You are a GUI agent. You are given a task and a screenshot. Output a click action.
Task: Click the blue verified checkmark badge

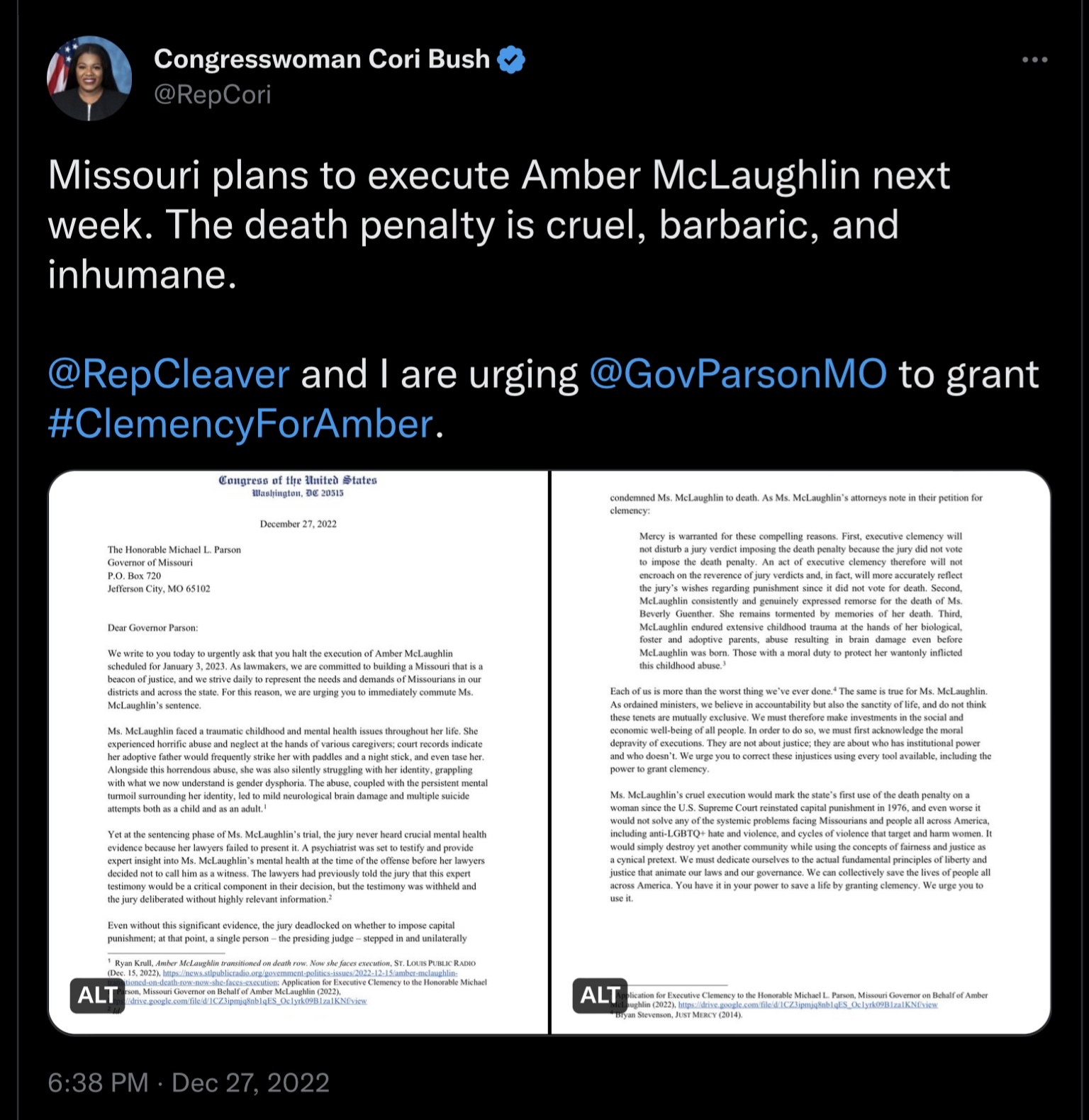click(512, 60)
